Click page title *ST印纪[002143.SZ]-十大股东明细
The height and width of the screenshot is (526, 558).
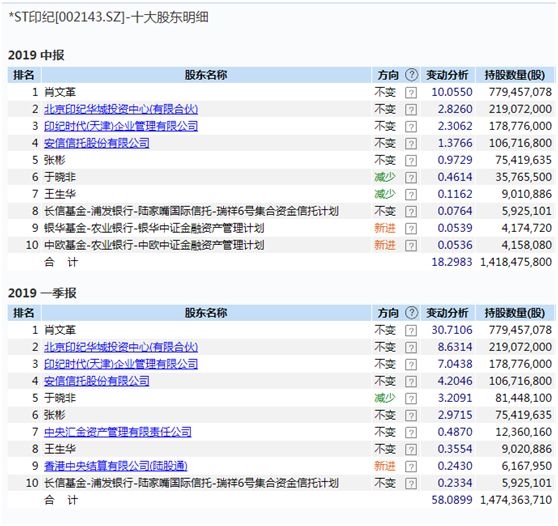108,17
